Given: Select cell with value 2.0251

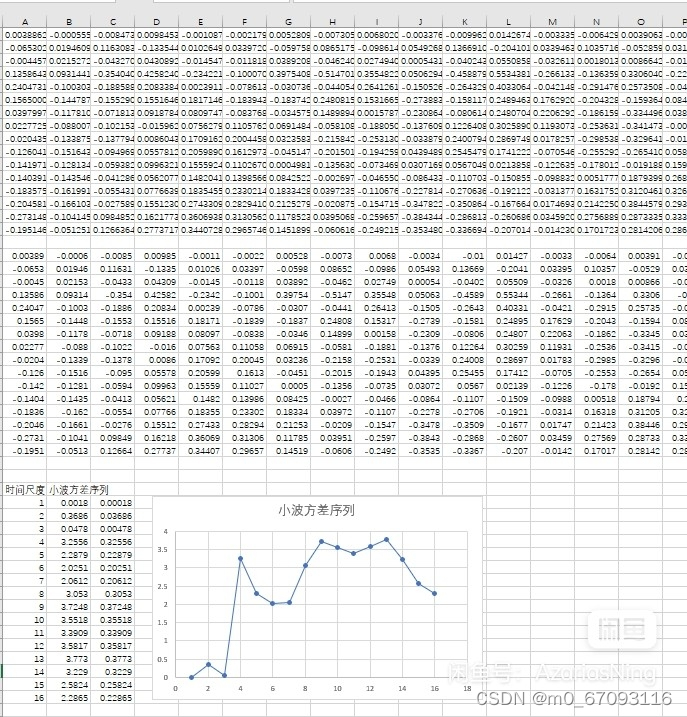Looking at the screenshot, I should tap(69, 568).
